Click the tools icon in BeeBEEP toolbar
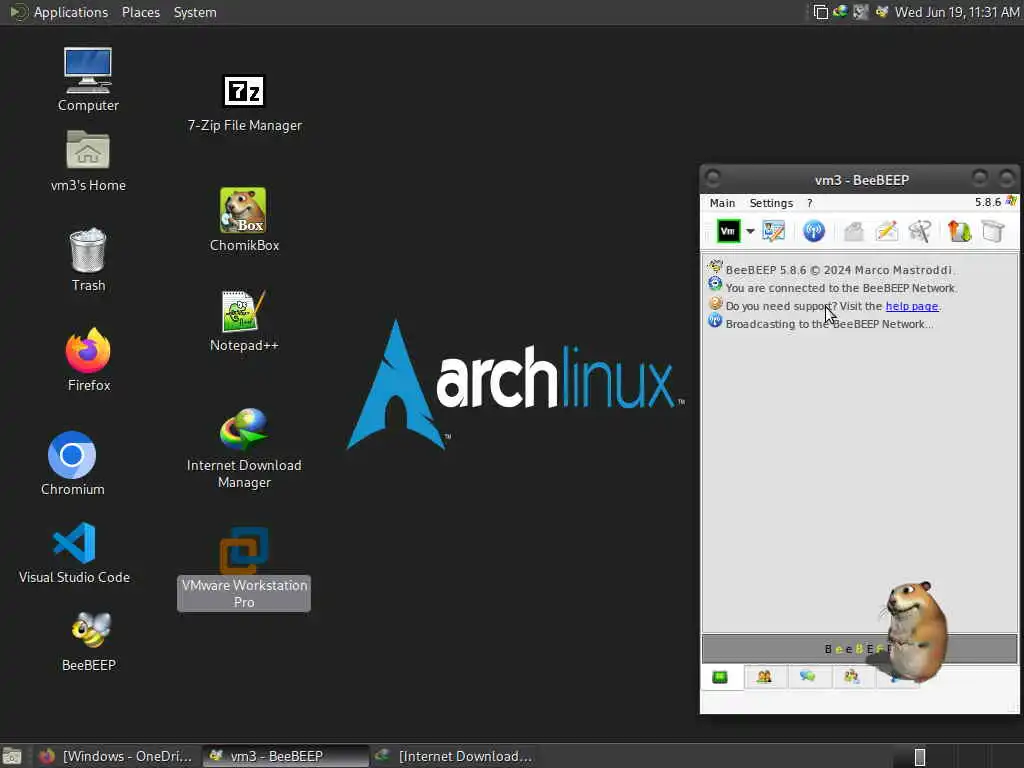1024x768 pixels. click(x=920, y=231)
